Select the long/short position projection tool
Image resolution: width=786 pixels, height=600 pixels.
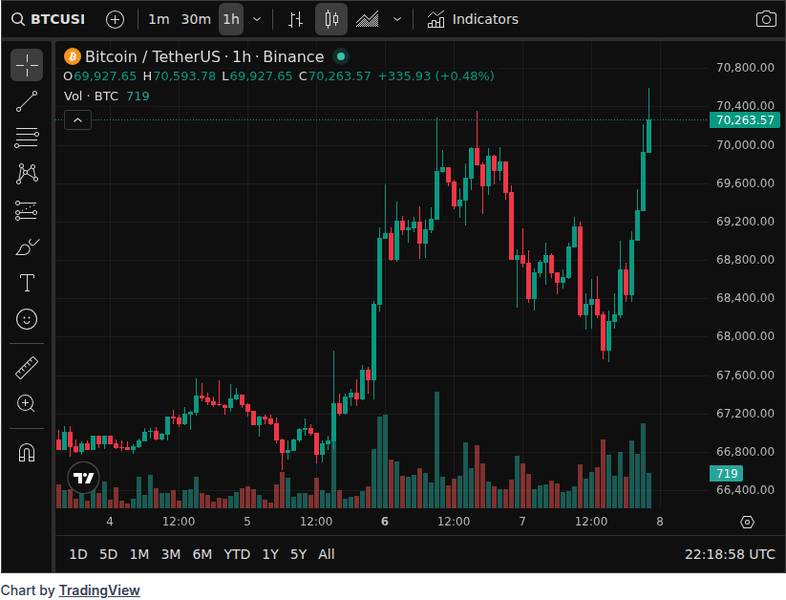[x=27, y=211]
